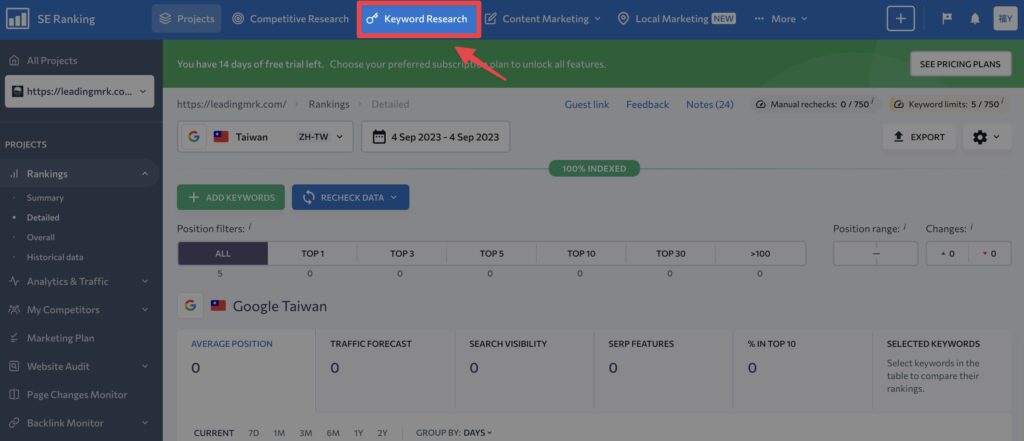This screenshot has width=1024, height=441.
Task: Expand the More menu
Action: click(x=781, y=19)
